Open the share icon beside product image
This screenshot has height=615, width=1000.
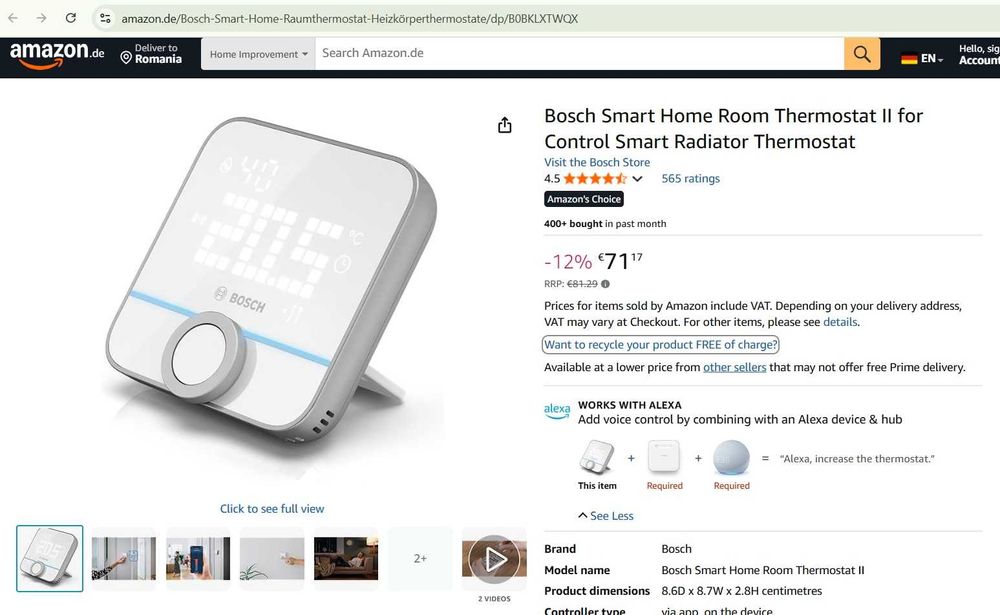(504, 125)
